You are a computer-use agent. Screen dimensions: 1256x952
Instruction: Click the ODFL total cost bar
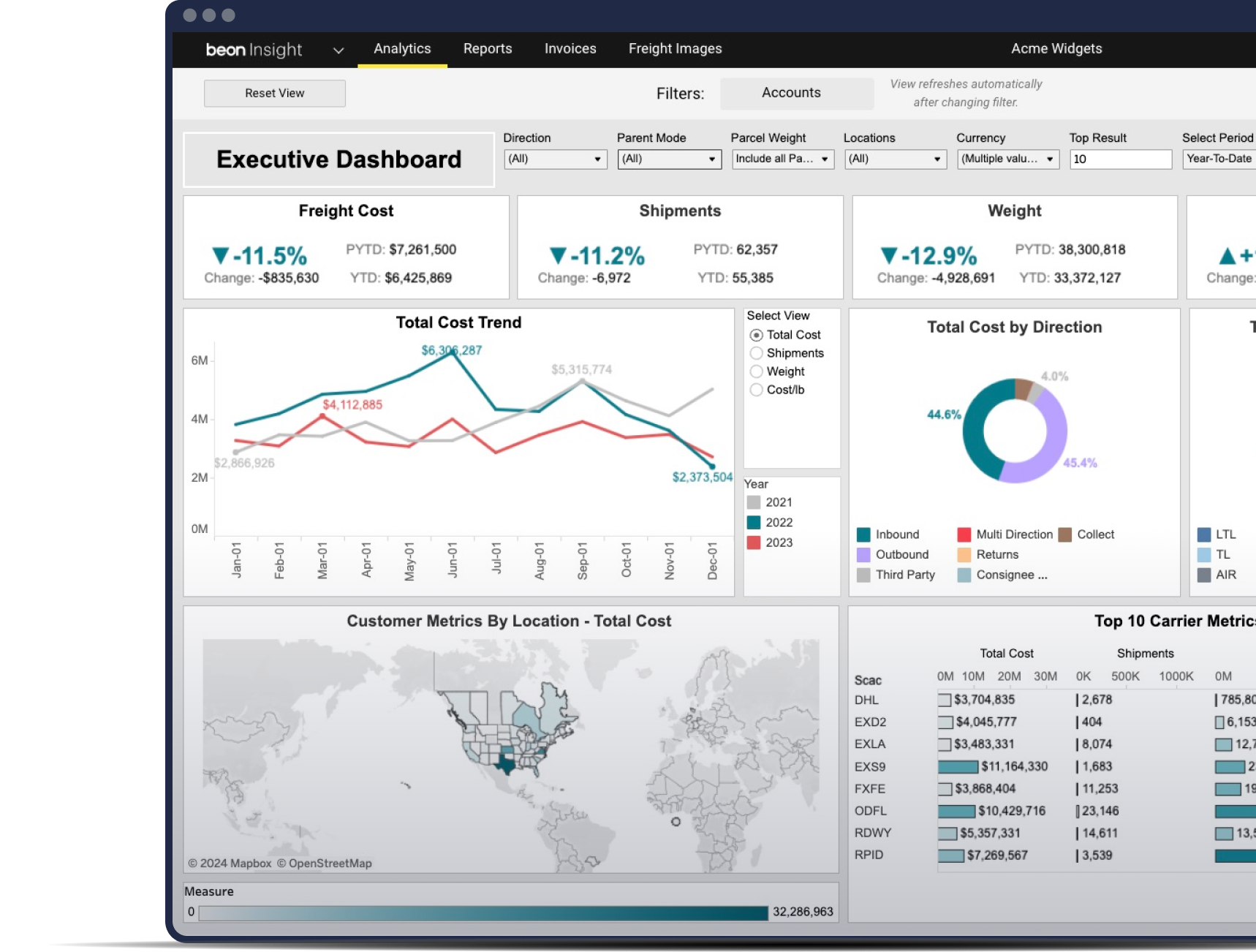956,811
